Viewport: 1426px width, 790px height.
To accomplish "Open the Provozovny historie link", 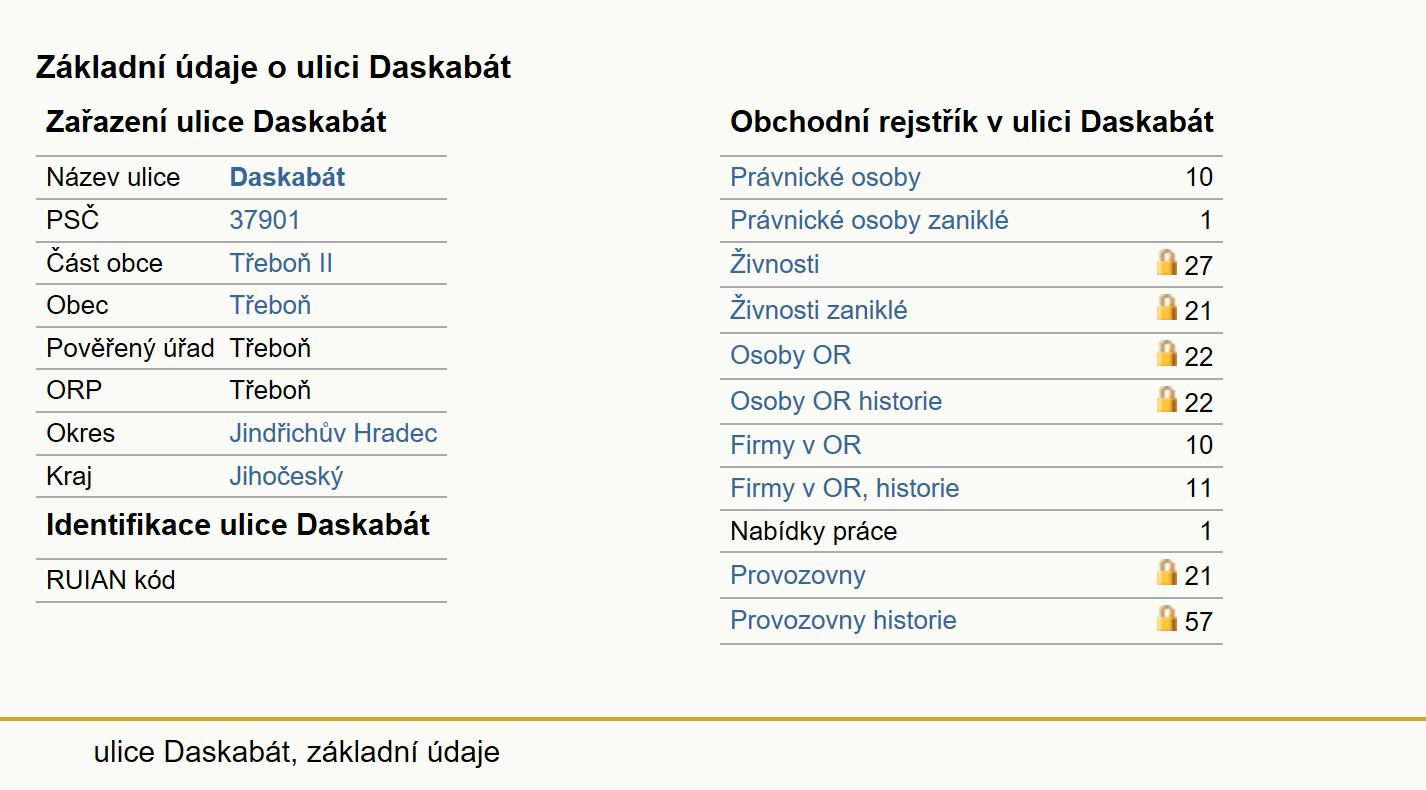I will click(x=843, y=620).
